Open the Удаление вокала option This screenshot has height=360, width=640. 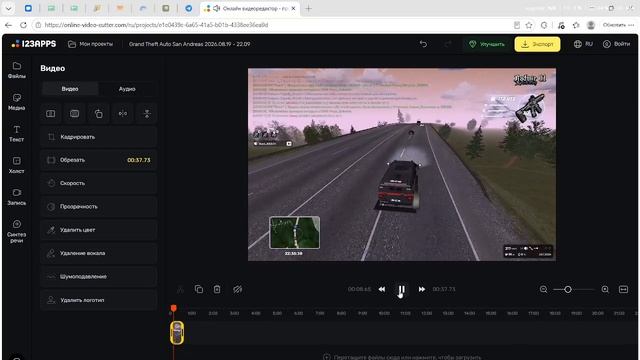coord(99,253)
